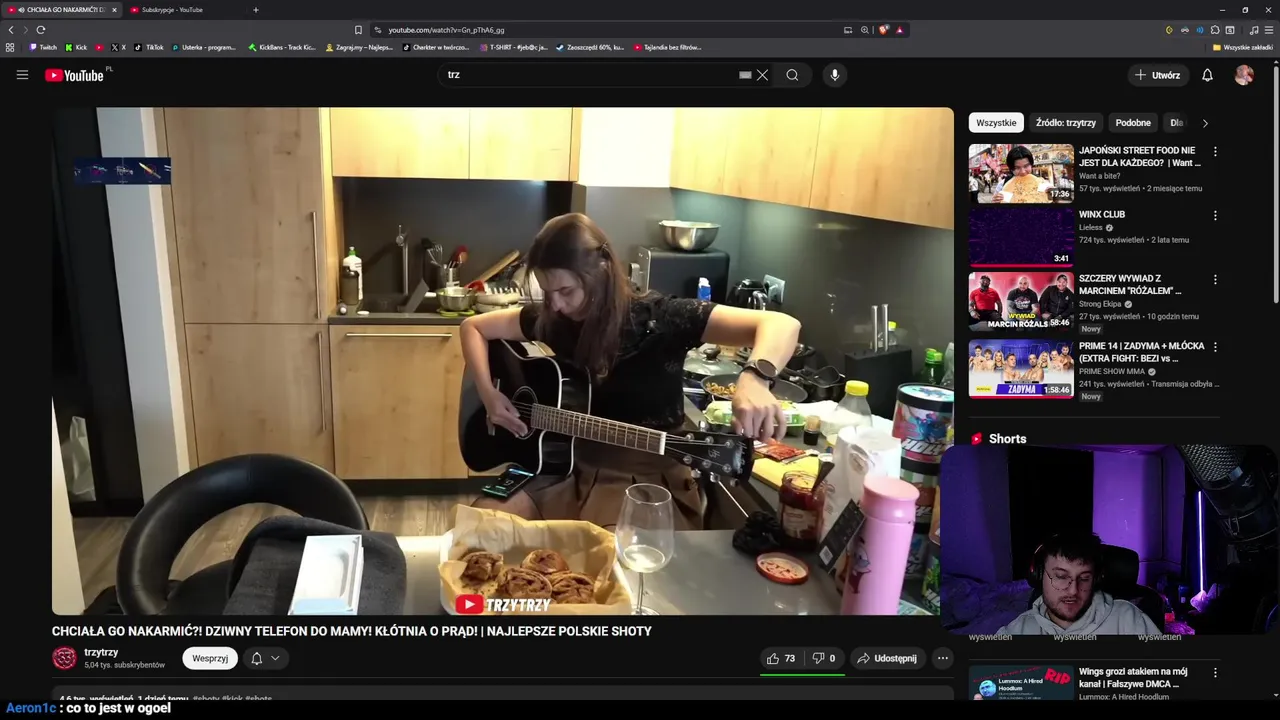
Task: Click the Wesprzyj support button
Action: 210,658
